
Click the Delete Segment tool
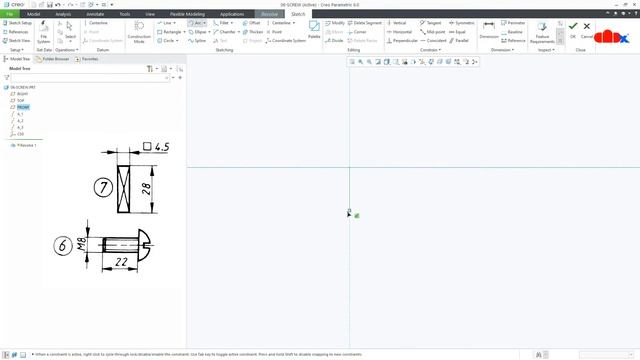364,23
